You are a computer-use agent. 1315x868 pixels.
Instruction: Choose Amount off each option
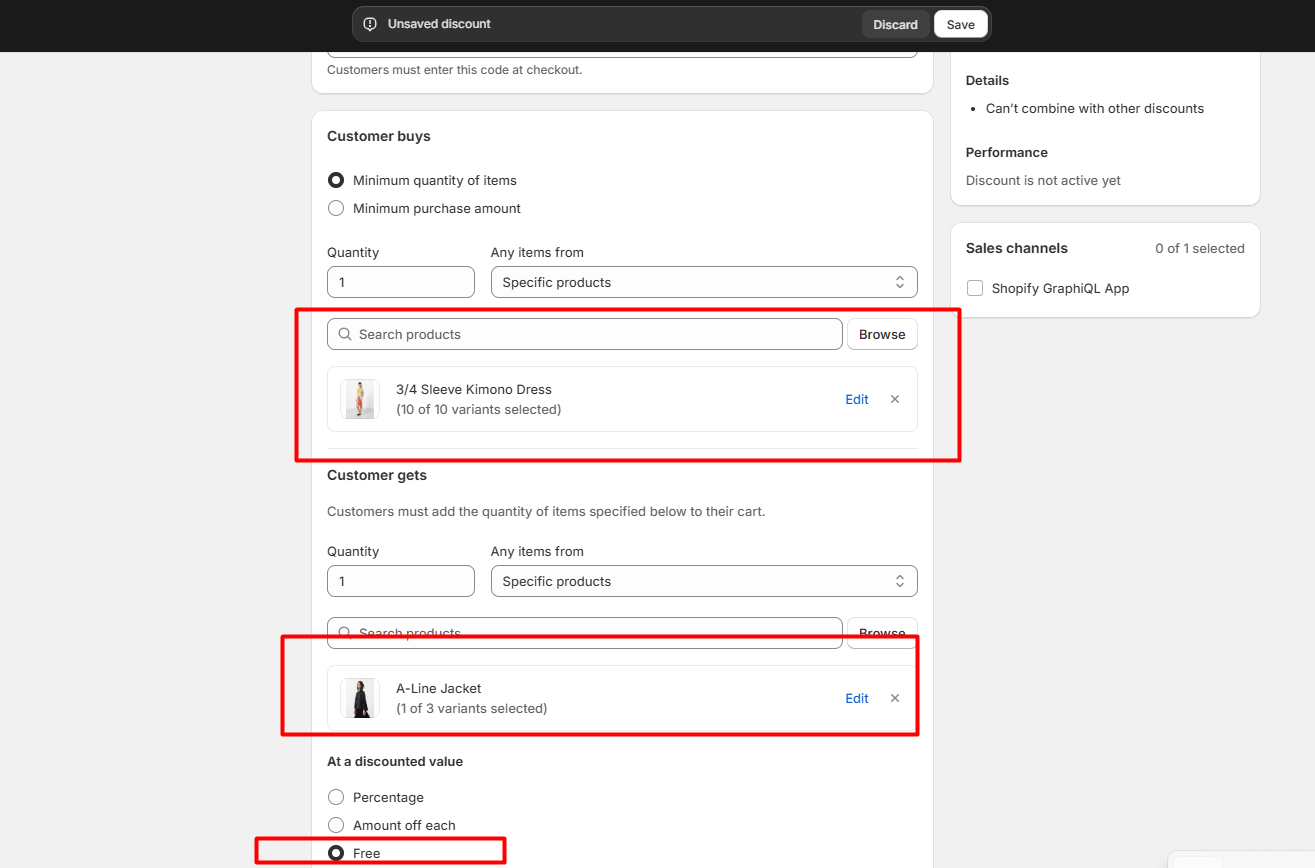(x=336, y=825)
